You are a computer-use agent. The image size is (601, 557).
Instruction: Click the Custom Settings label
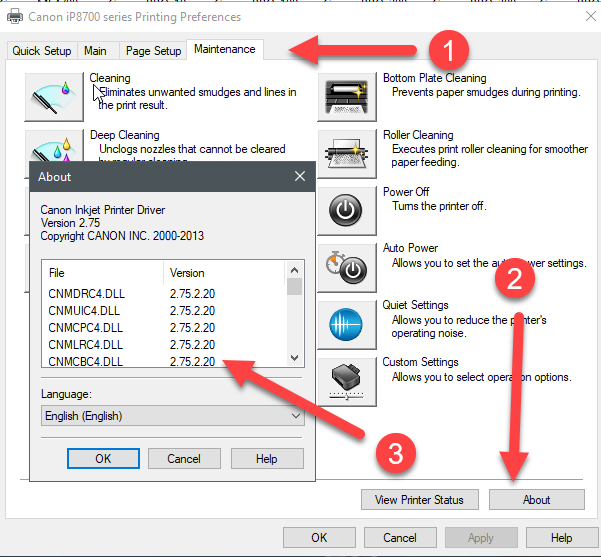click(420, 362)
